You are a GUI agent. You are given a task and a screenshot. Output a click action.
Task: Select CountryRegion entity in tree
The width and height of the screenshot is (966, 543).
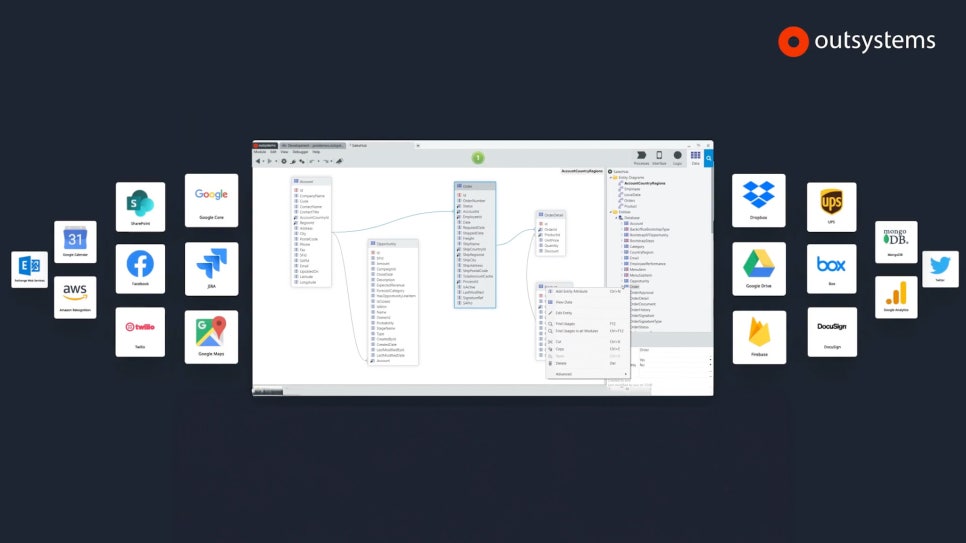point(641,253)
